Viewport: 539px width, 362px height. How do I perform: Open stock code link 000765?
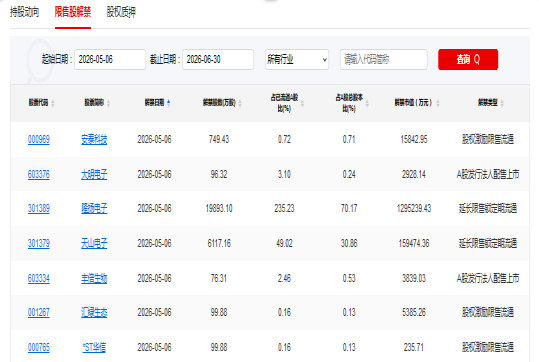[x=39, y=348]
